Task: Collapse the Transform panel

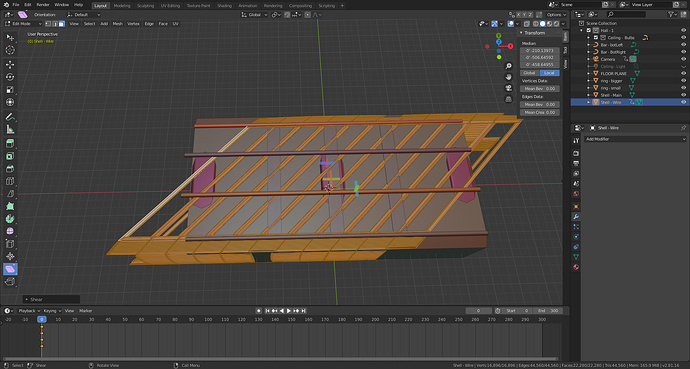Action: [x=534, y=33]
